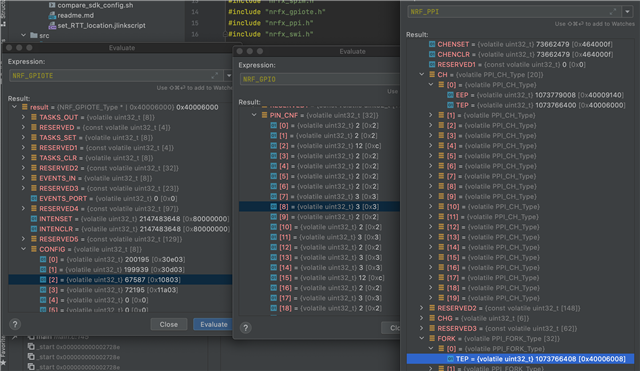Select the EVENTS_PORT row
This screenshot has height=371, width=640.
click(120, 198)
